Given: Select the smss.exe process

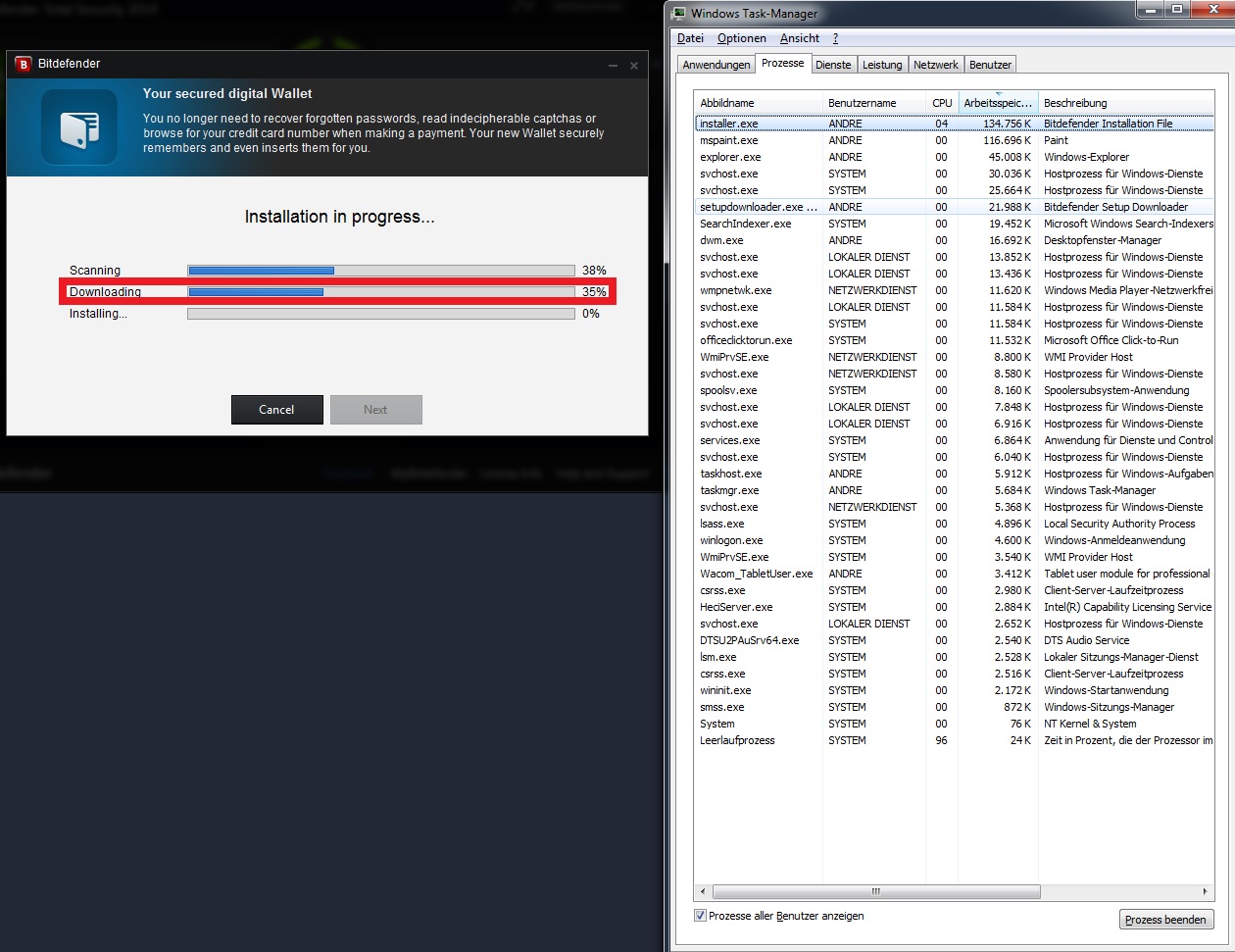Looking at the screenshot, I should pyautogui.click(x=955, y=707).
